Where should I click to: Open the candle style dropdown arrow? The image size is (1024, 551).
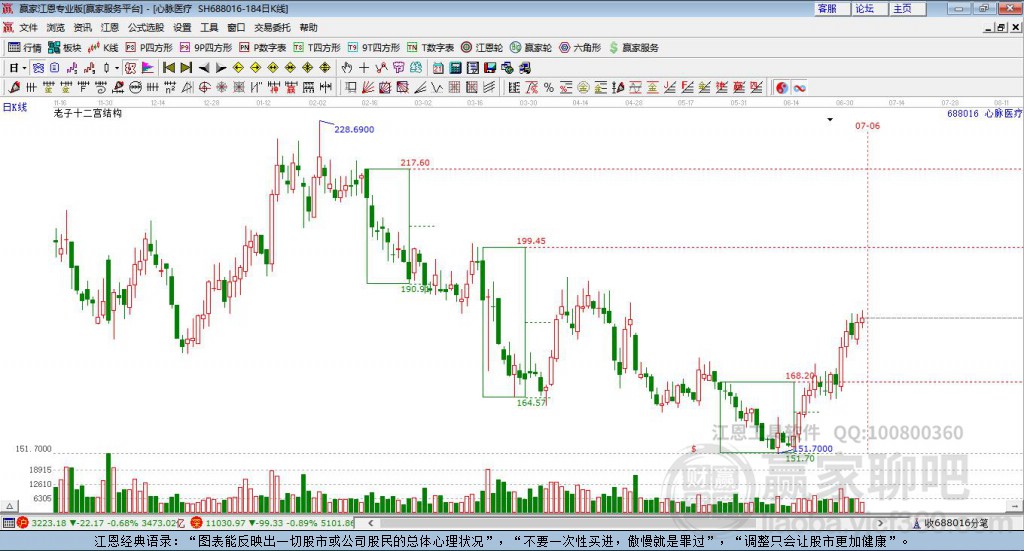[x=117, y=68]
